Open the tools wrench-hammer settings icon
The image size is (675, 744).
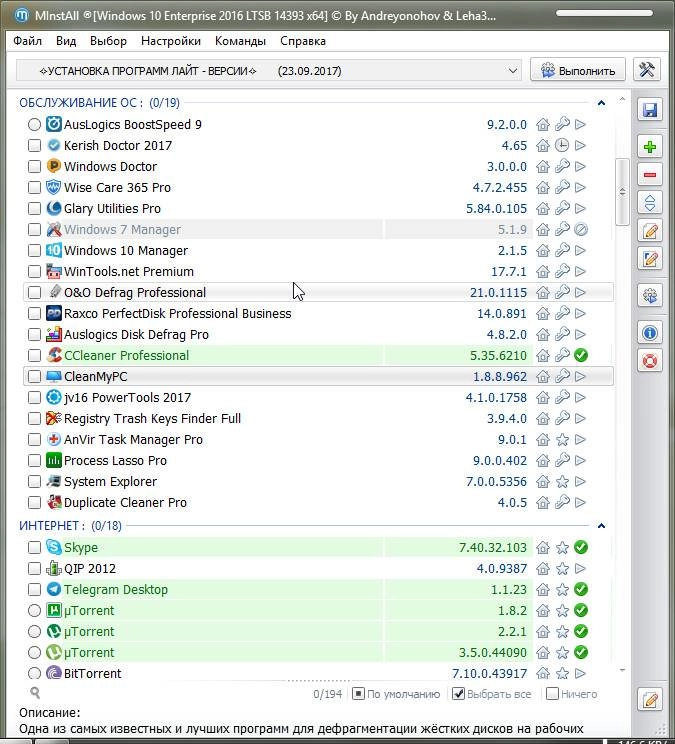pyautogui.click(x=647, y=70)
